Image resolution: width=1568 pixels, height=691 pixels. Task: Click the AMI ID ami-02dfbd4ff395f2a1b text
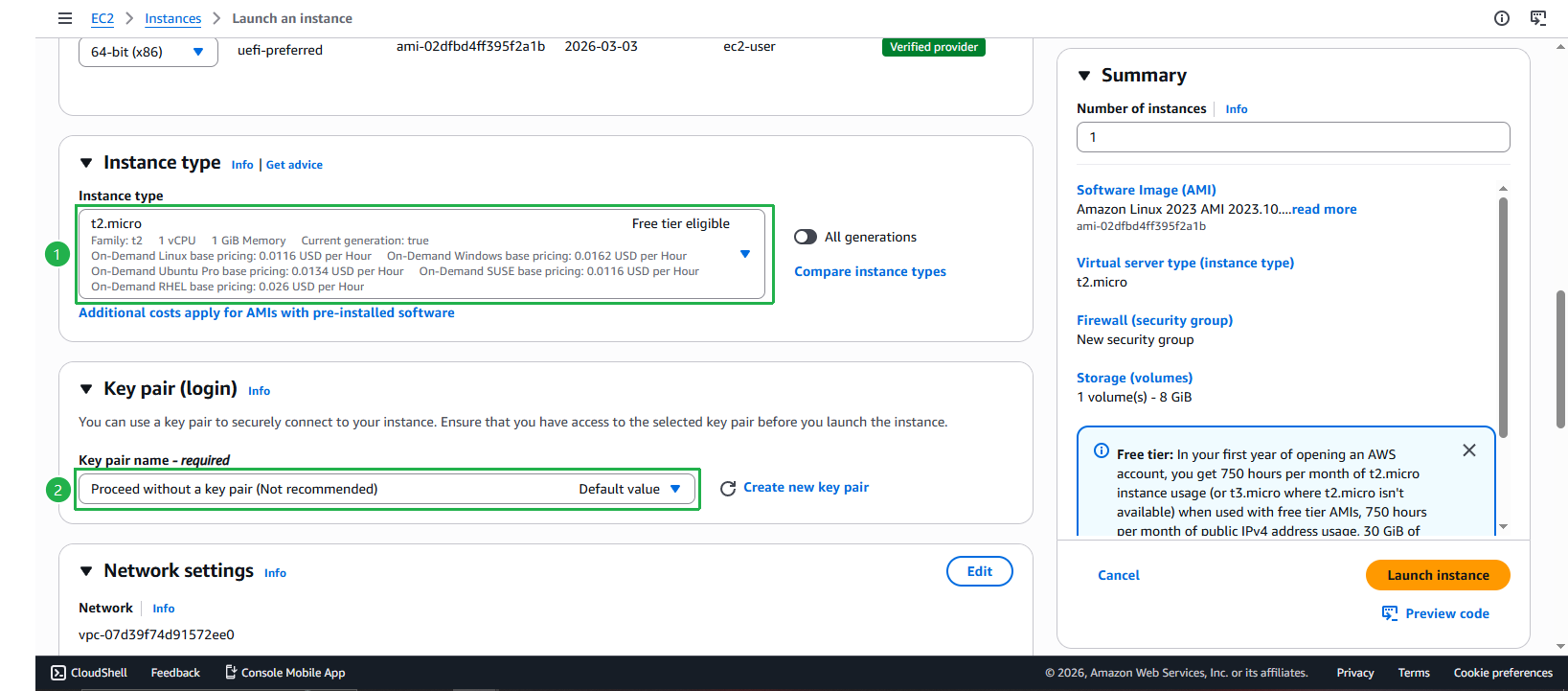(471, 46)
